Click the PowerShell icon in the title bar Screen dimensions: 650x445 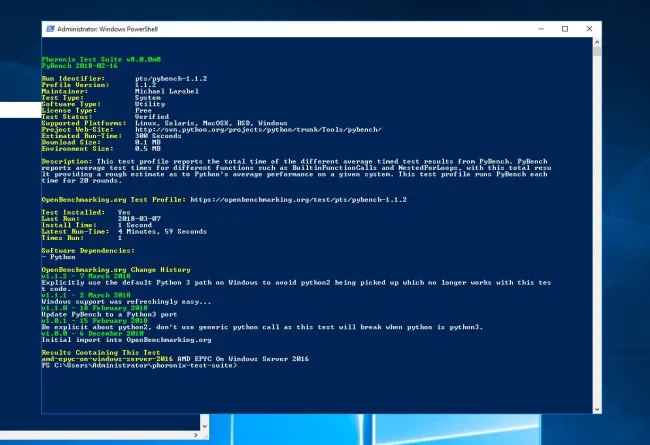pos(47,31)
